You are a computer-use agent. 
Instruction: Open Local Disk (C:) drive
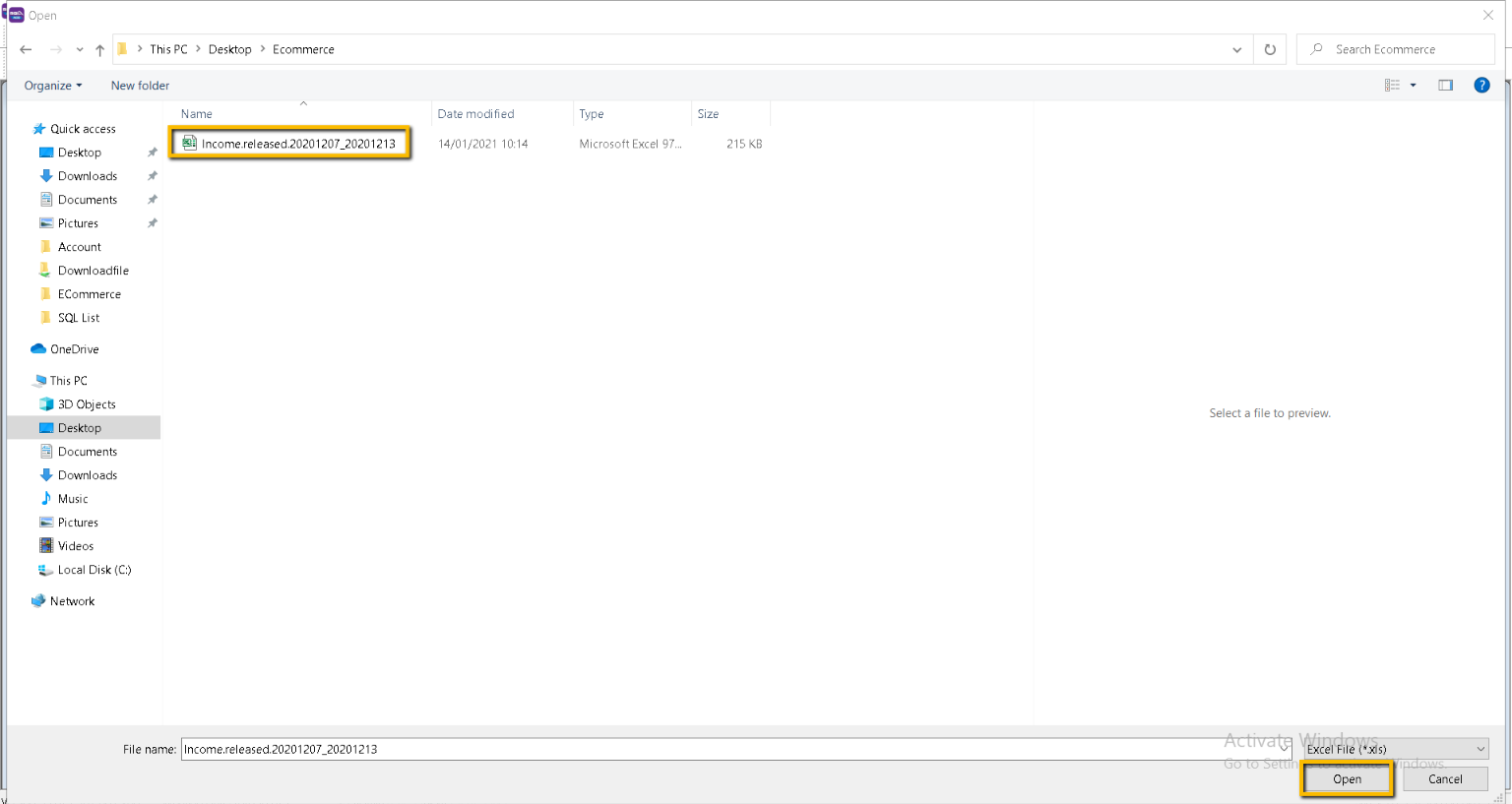pyautogui.click(x=94, y=570)
